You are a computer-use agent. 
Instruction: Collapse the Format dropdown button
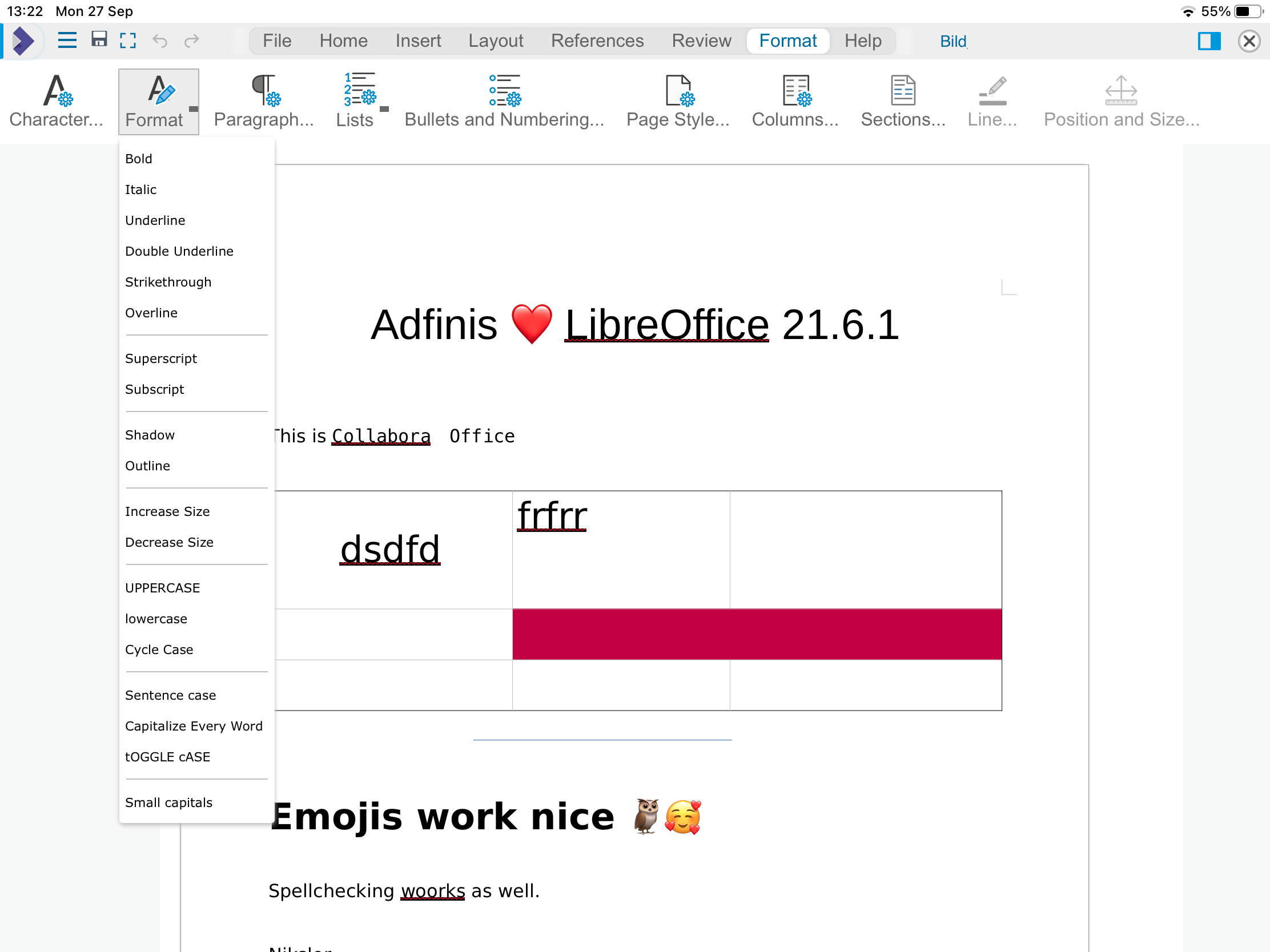point(158,102)
